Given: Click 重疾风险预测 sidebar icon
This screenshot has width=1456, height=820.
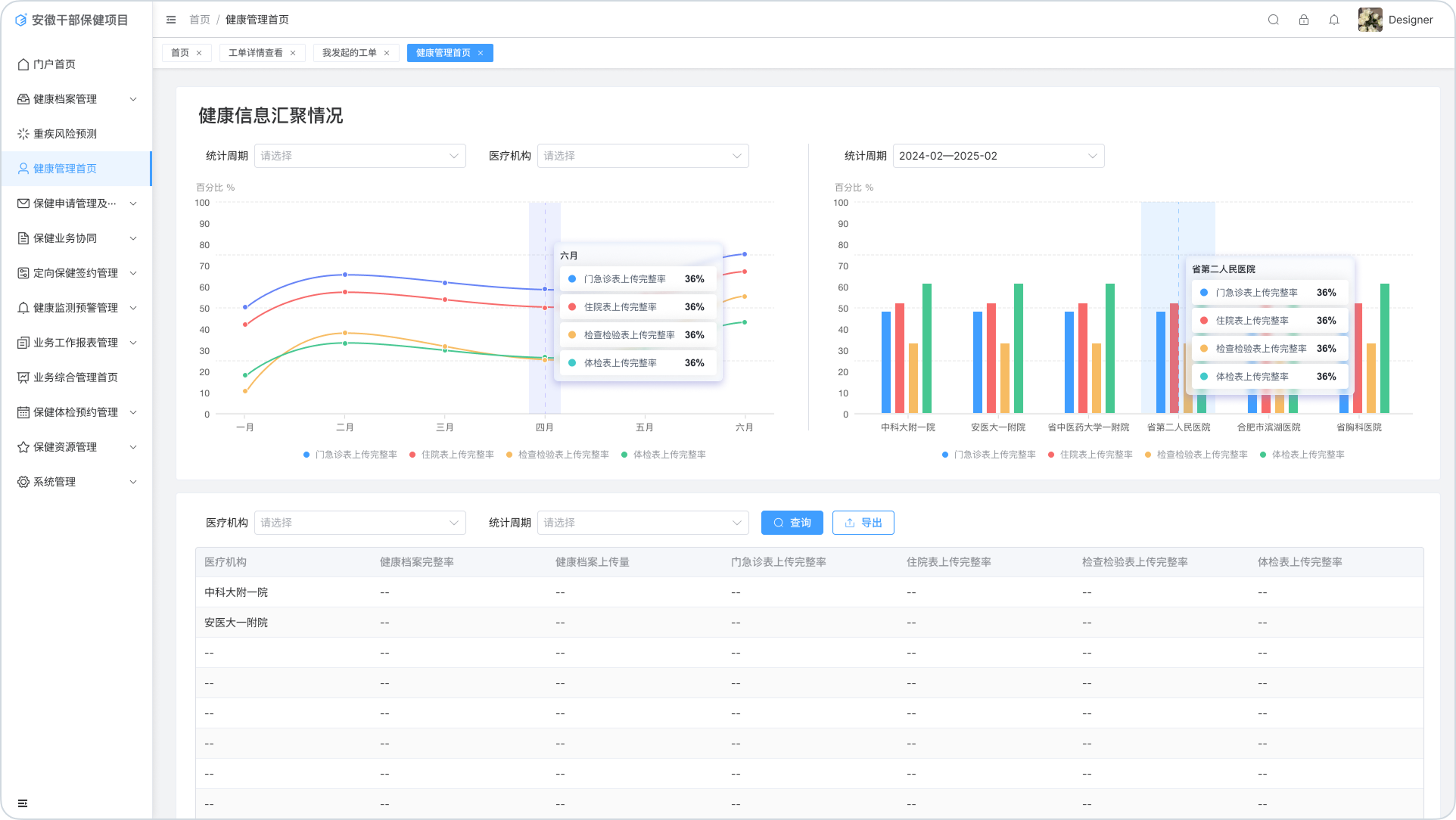Looking at the screenshot, I should click(23, 134).
